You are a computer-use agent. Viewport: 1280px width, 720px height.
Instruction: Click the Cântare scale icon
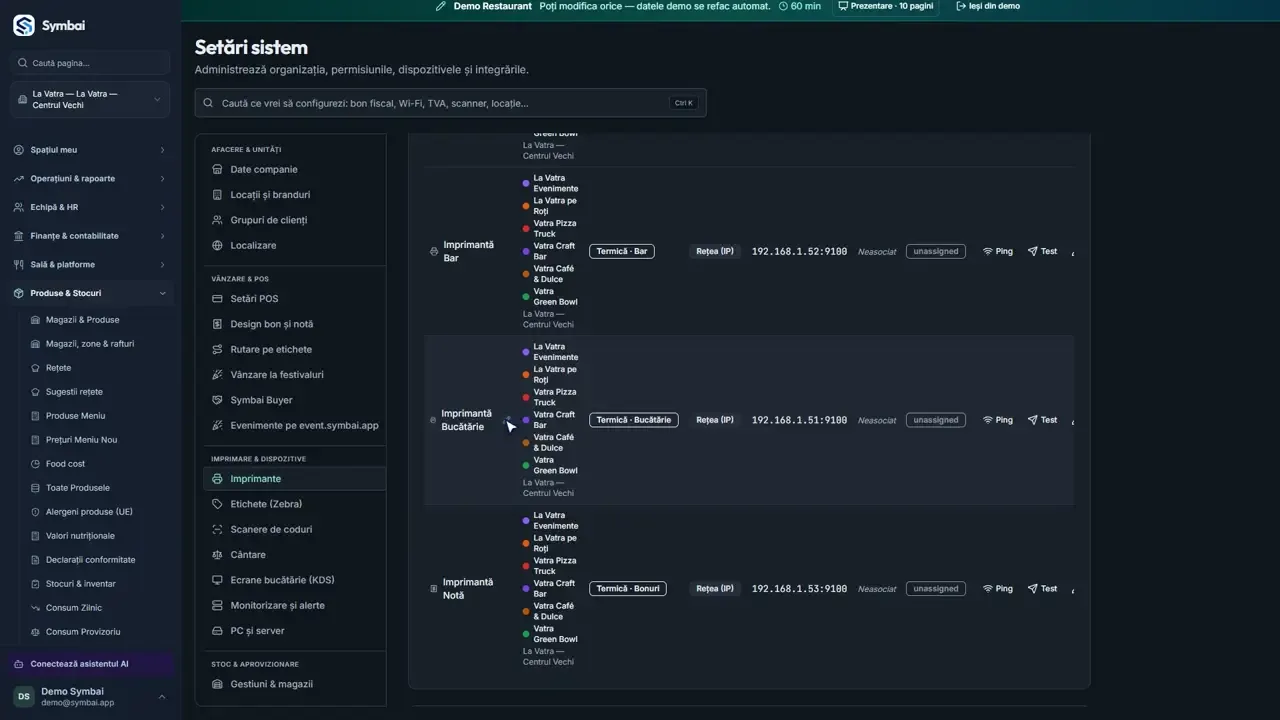(x=218, y=555)
